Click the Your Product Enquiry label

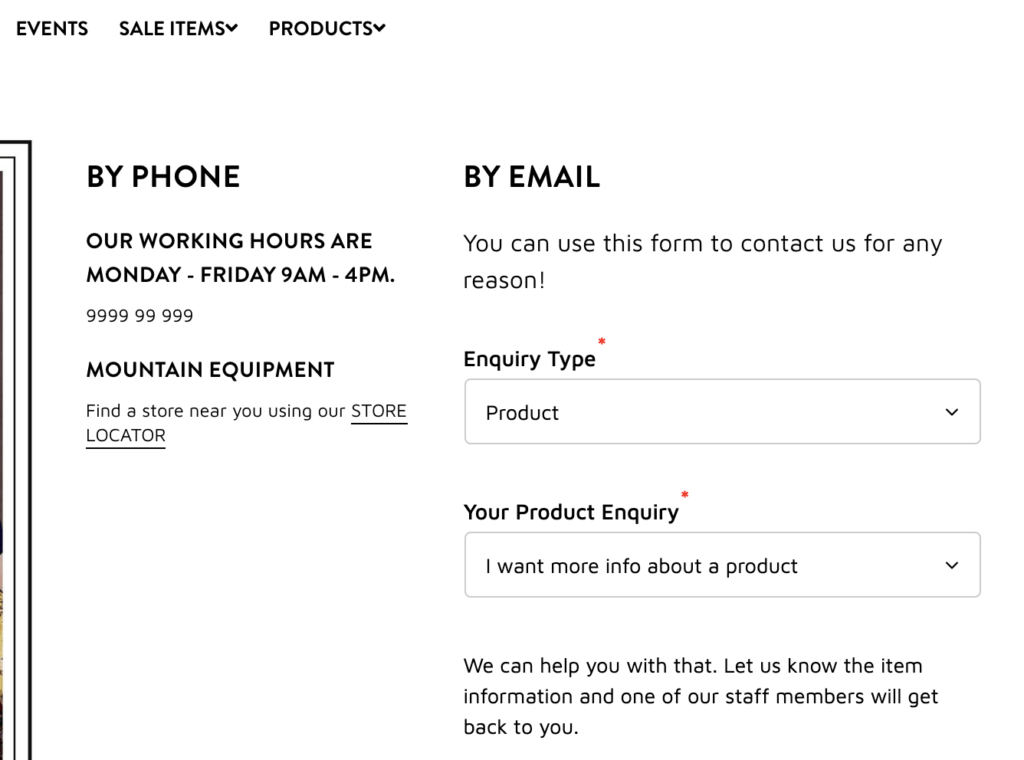click(x=571, y=513)
